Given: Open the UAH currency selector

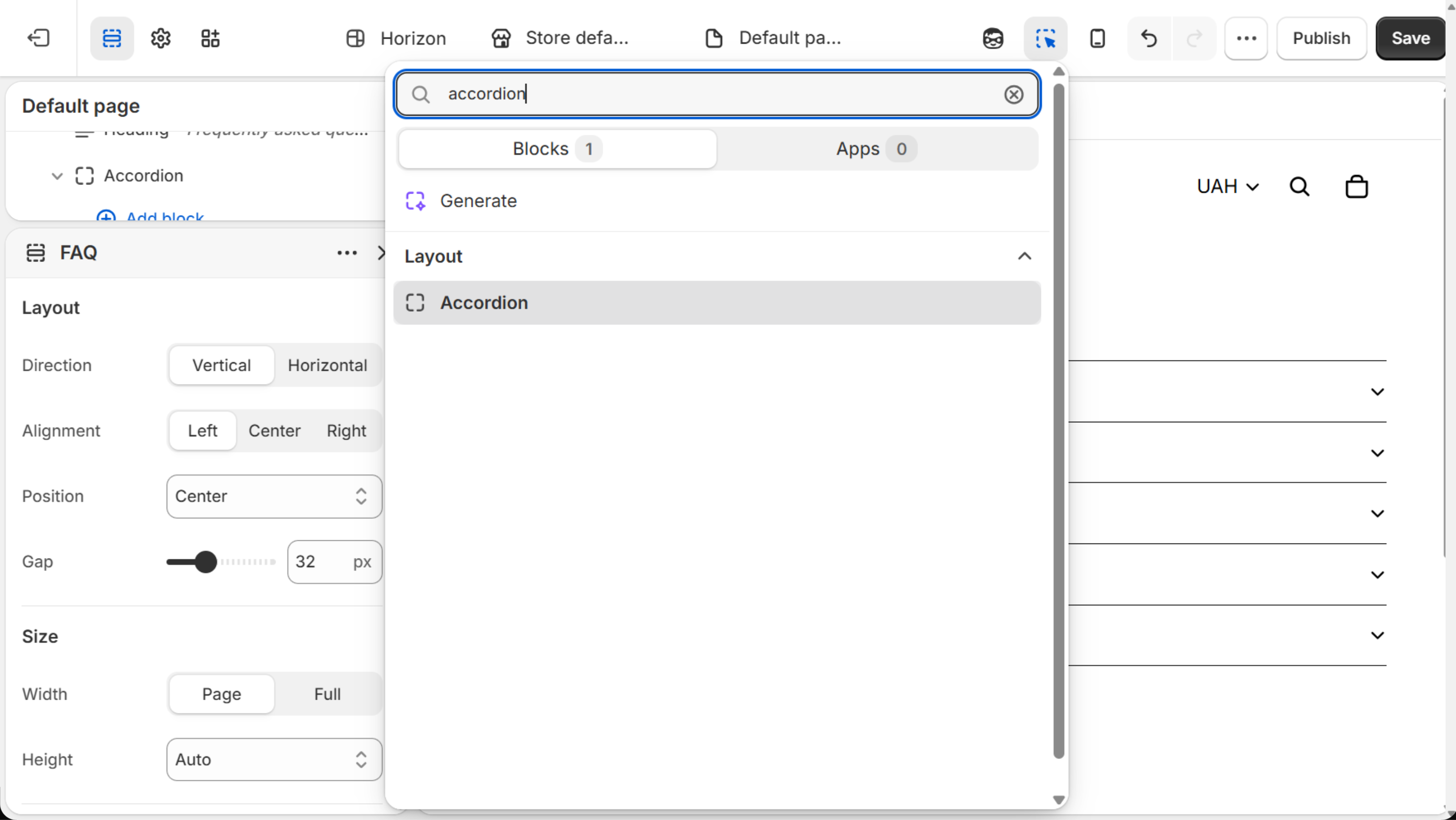Looking at the screenshot, I should [x=1227, y=186].
